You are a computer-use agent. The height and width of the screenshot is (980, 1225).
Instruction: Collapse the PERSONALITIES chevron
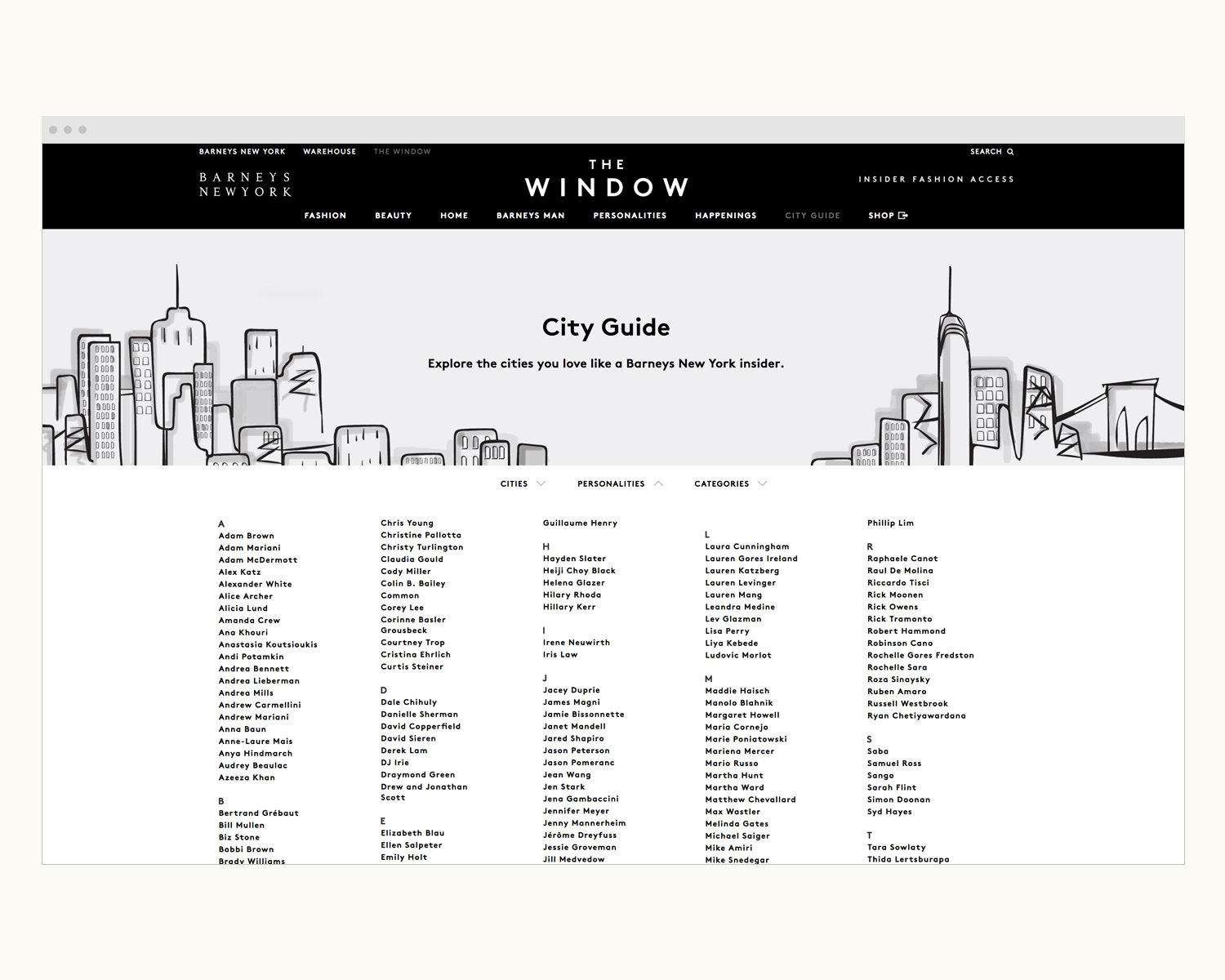tap(658, 483)
